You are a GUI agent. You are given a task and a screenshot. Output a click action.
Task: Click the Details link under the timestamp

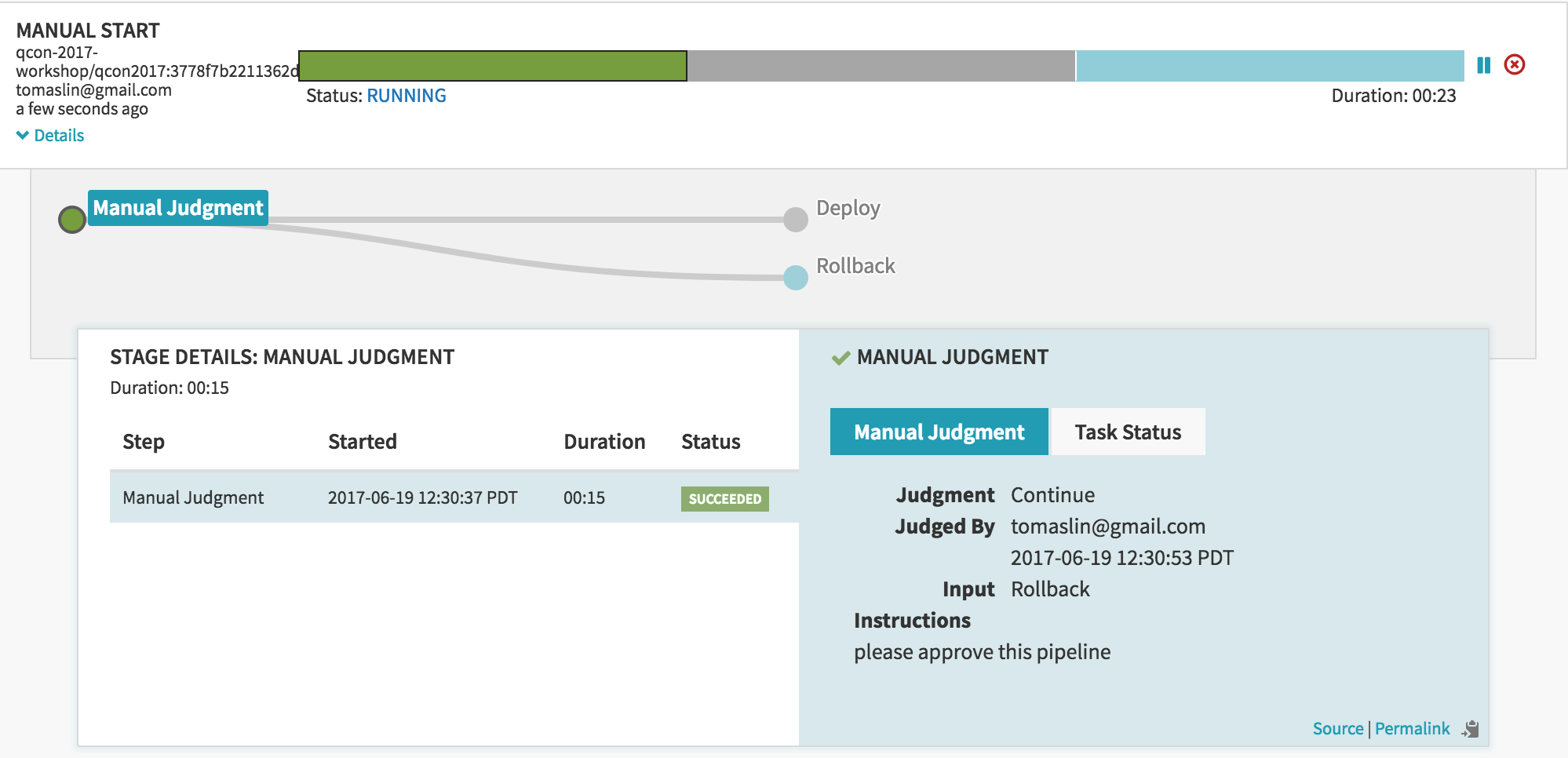59,135
